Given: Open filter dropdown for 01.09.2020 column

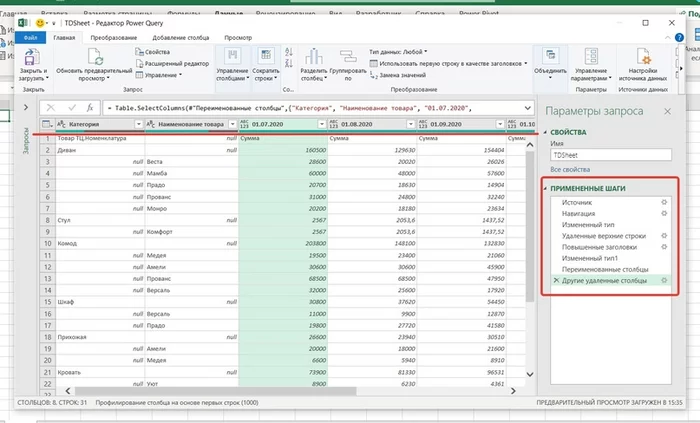Looking at the screenshot, I should (500, 124).
